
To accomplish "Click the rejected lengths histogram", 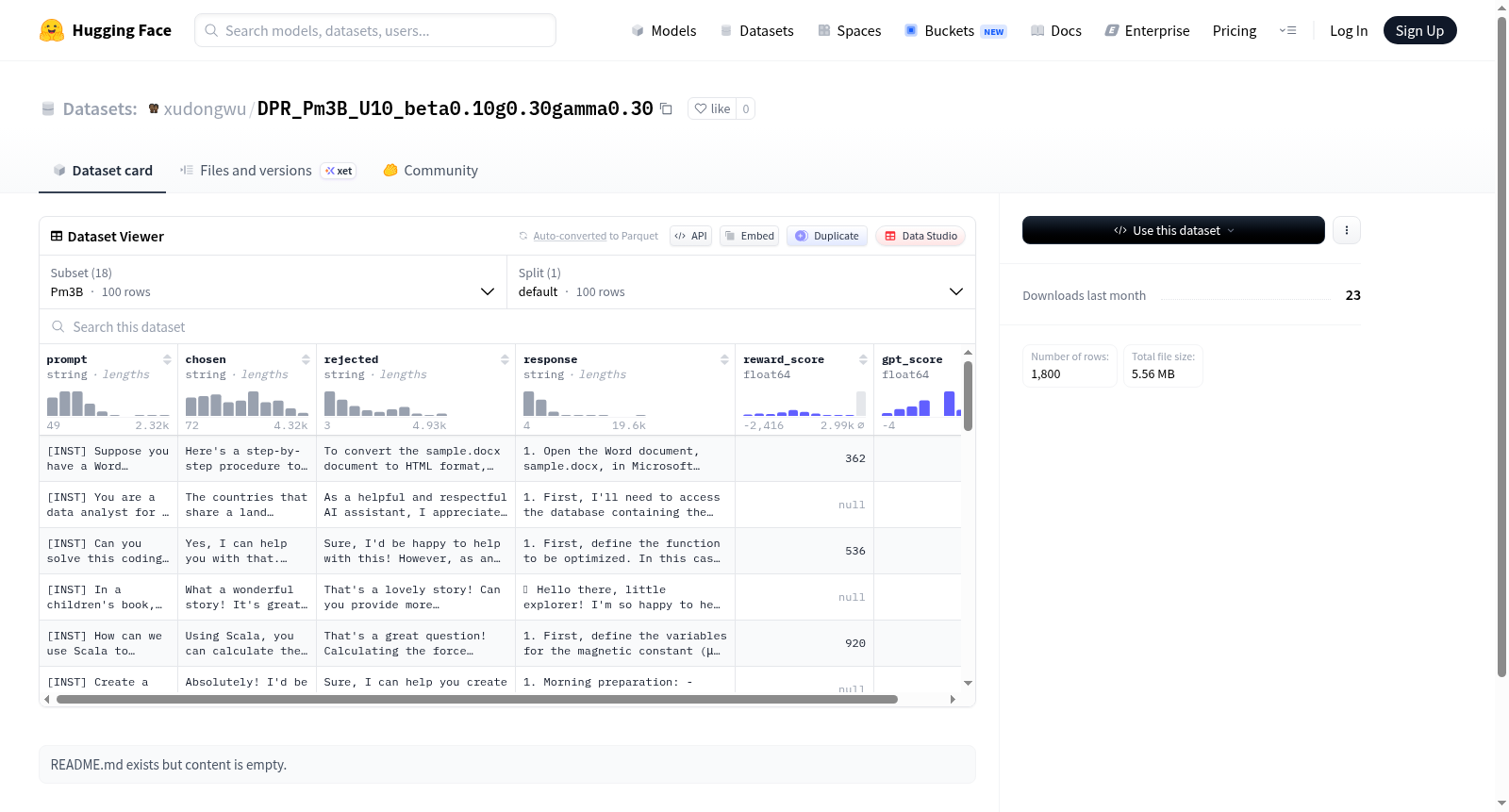I will (x=386, y=403).
